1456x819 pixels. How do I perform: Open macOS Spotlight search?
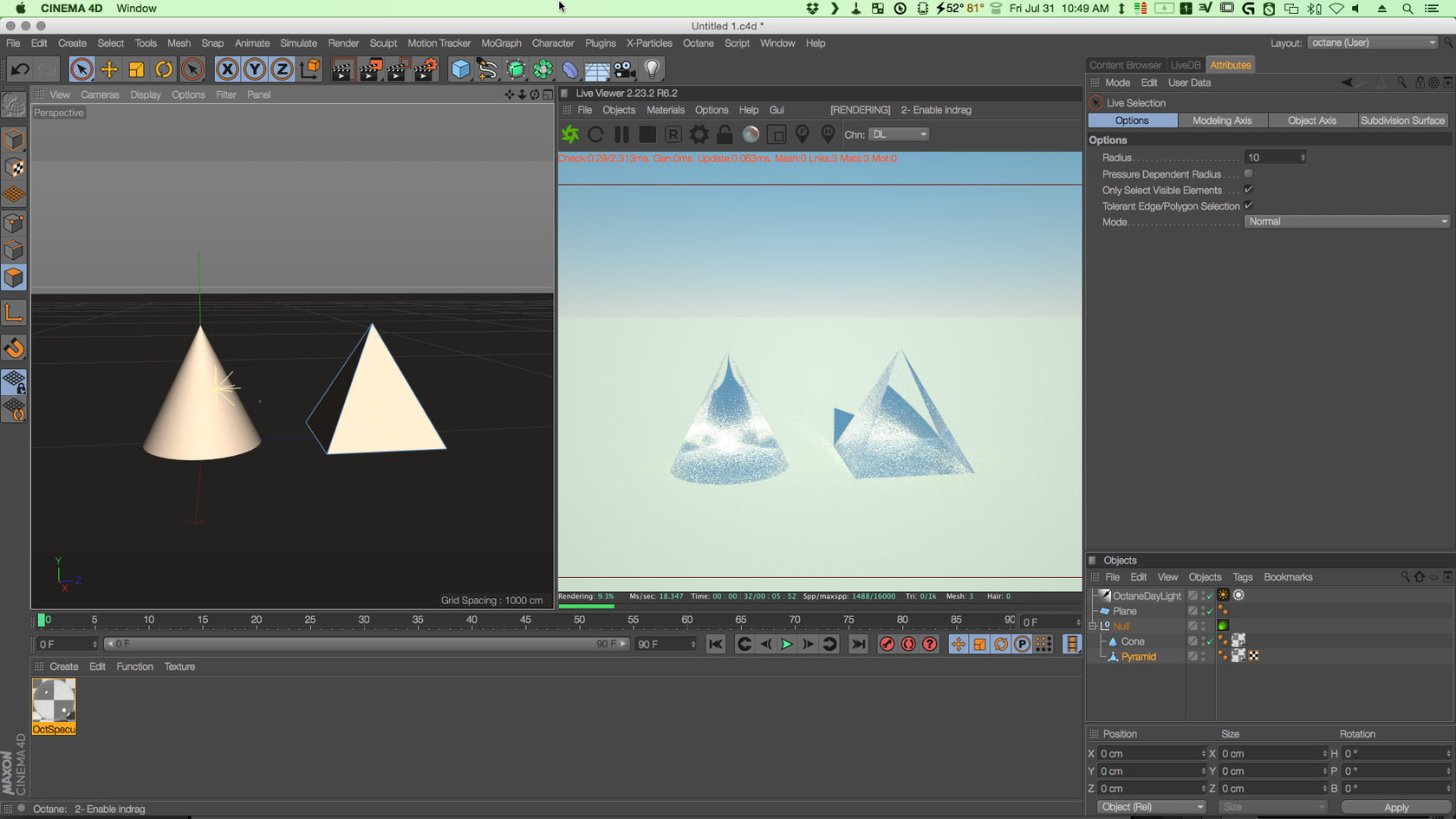tap(1407, 9)
